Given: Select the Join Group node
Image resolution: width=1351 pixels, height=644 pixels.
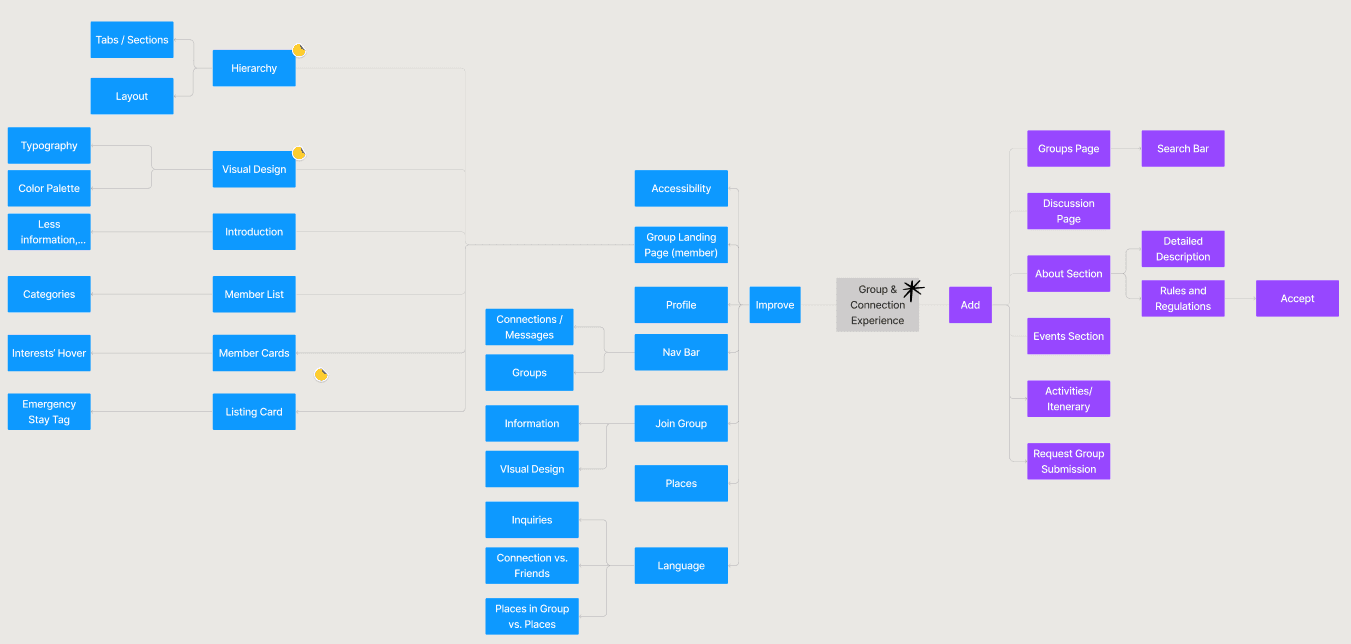Looking at the screenshot, I should pyautogui.click(x=681, y=424).
